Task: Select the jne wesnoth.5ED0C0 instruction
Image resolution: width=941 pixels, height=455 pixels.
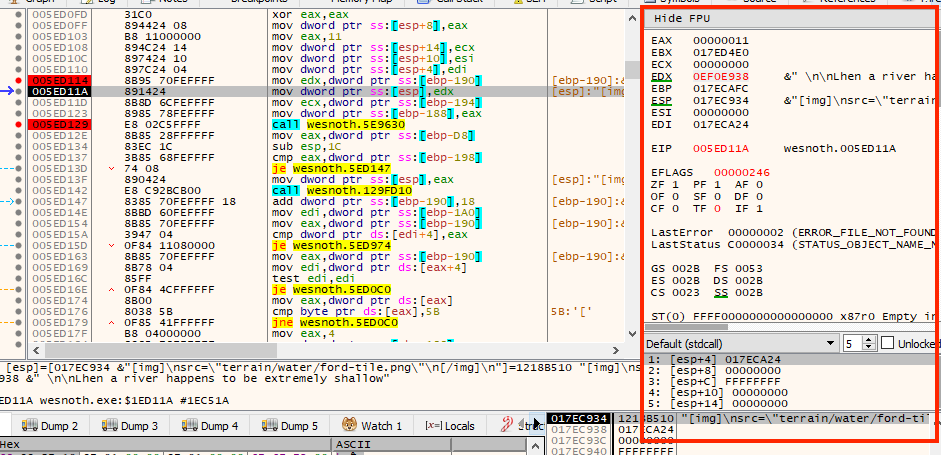Action: tap(334, 323)
